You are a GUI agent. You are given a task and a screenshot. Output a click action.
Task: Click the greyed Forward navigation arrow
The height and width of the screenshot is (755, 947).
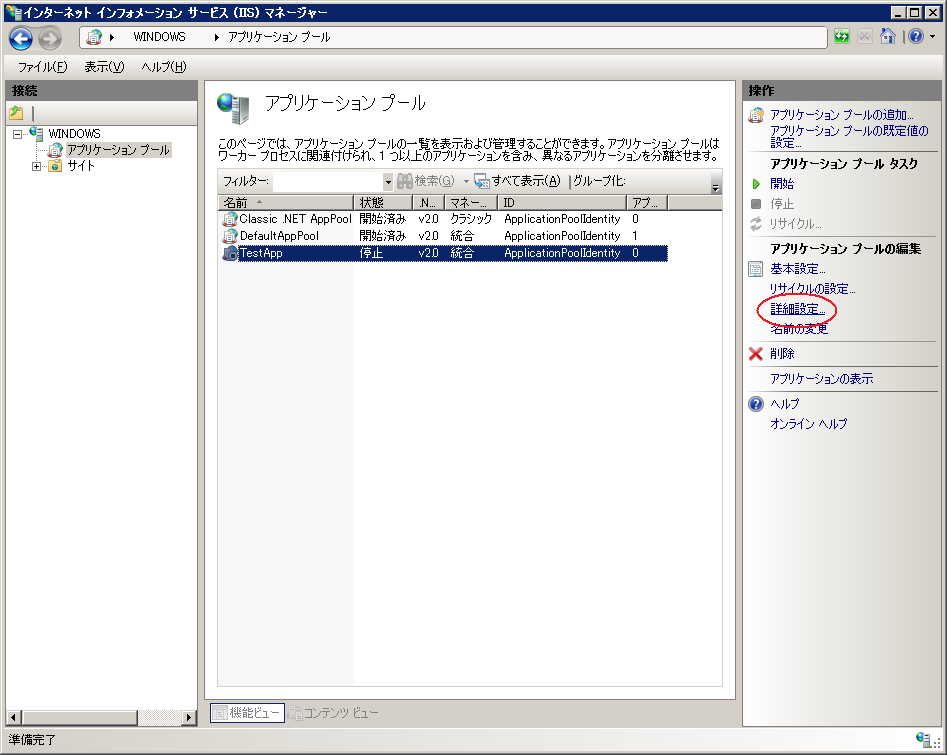(50, 39)
